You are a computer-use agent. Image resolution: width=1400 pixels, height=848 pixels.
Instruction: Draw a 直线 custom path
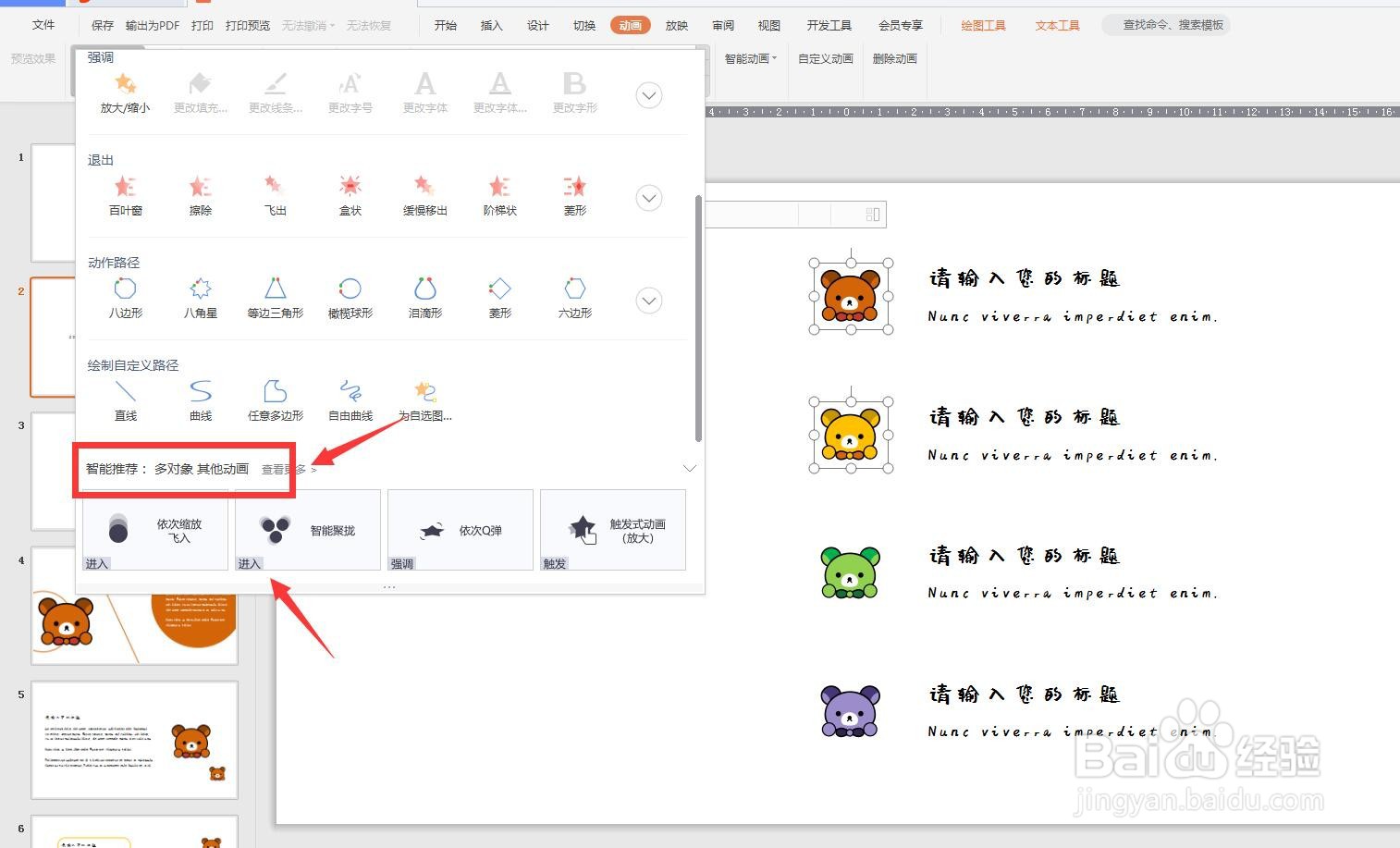click(x=126, y=401)
